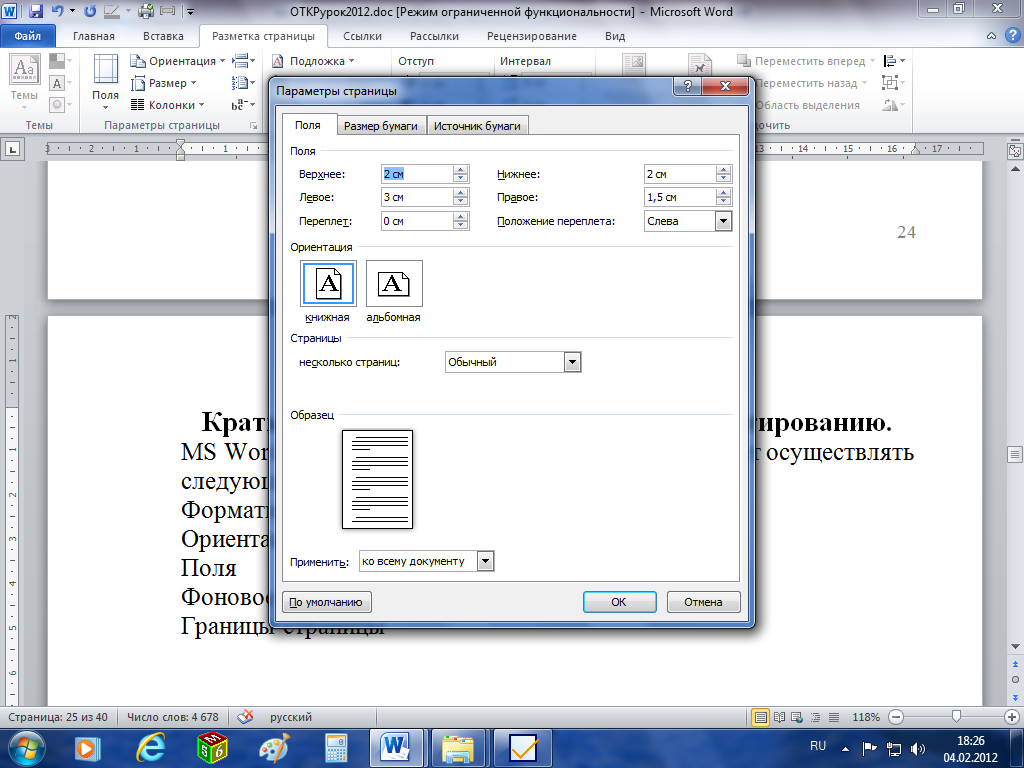Switch to the Главная ribbon tab
The image size is (1024, 768).
[93, 36]
